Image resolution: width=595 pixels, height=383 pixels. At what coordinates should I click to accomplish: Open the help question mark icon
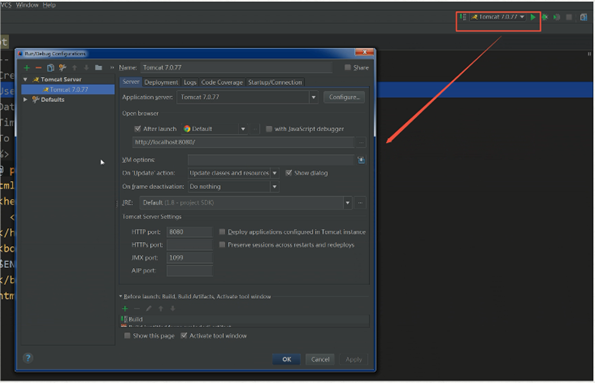[28, 358]
